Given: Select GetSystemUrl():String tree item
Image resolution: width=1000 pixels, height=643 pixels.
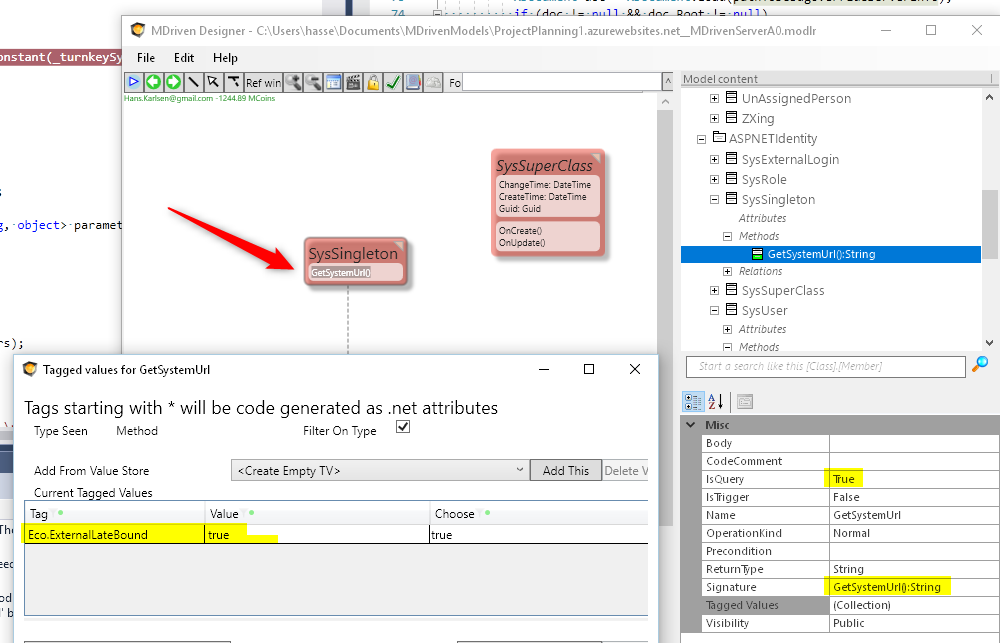Looking at the screenshot, I should [821, 254].
